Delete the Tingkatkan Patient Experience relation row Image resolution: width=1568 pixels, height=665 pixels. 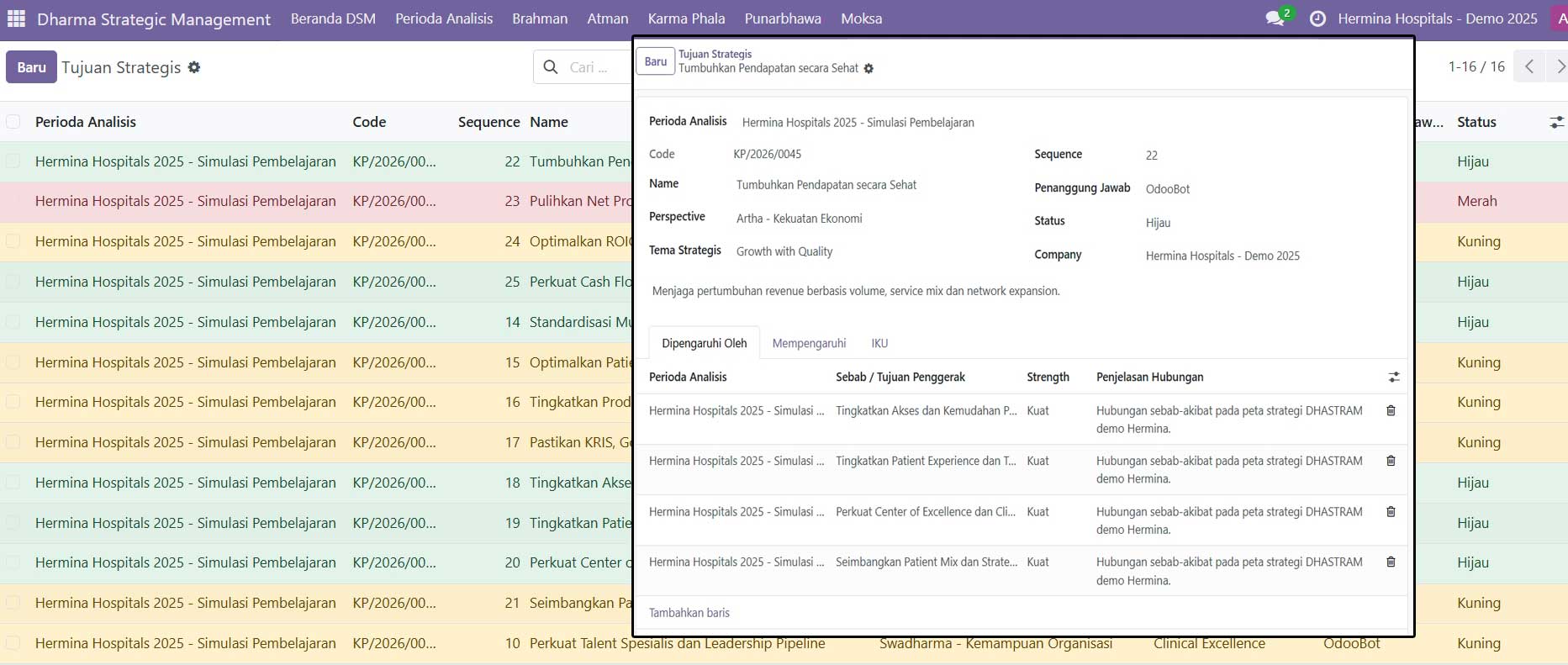pos(1391,462)
